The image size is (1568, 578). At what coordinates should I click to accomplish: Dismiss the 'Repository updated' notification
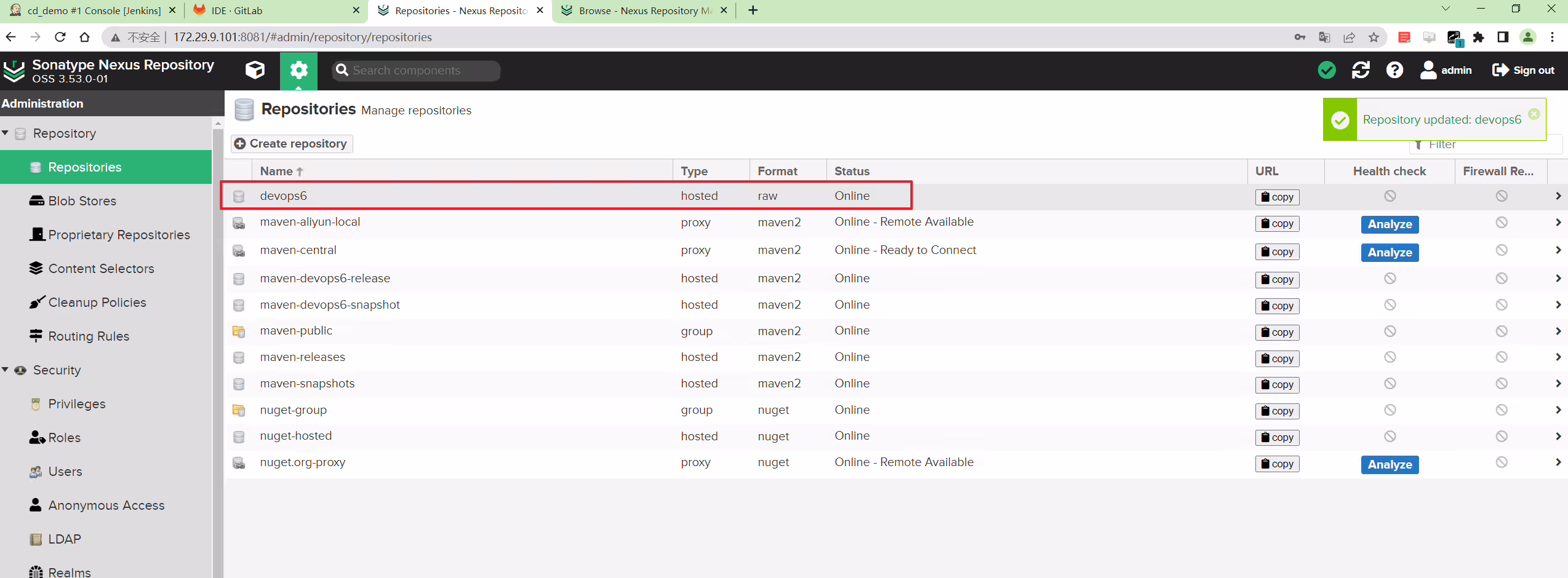pos(1534,114)
